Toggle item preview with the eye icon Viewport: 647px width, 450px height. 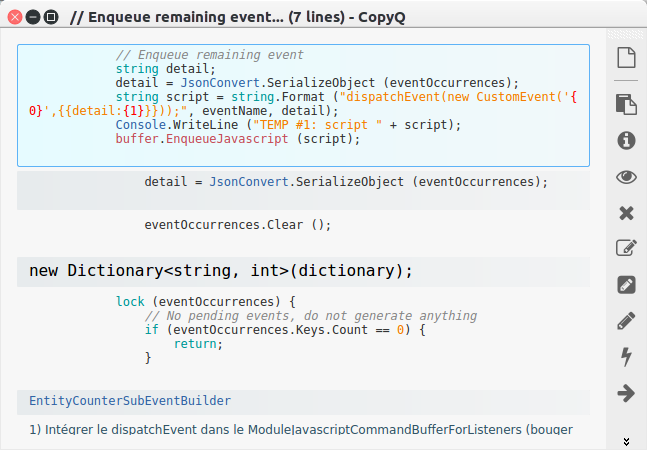tap(626, 177)
